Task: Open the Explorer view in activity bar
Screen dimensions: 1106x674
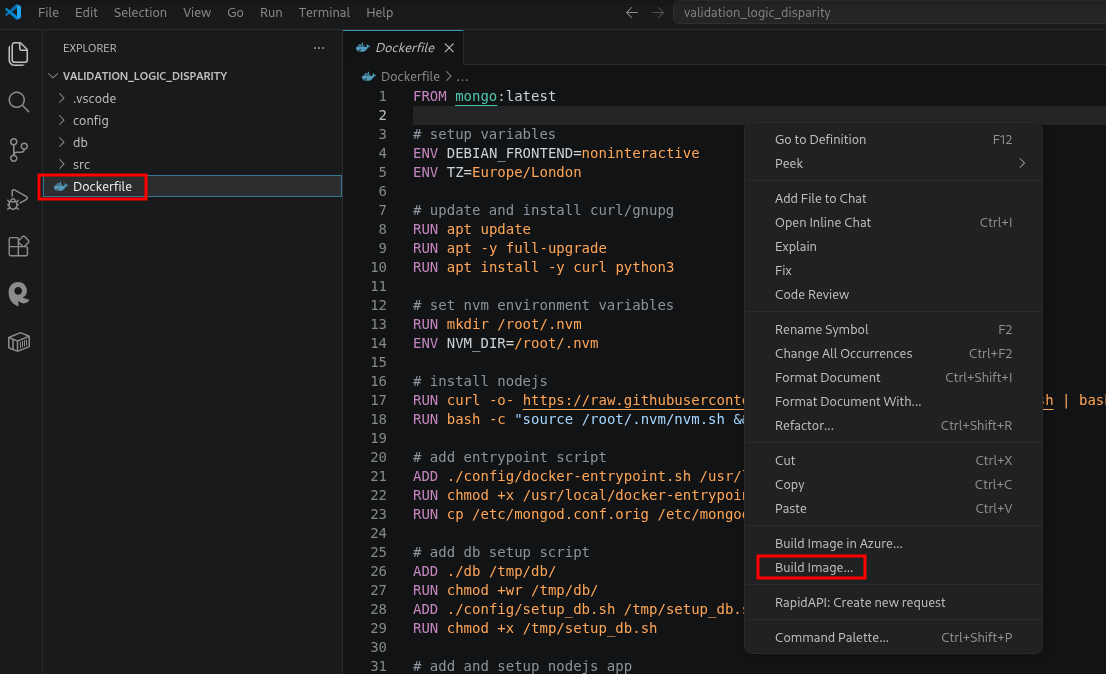Action: pos(18,54)
